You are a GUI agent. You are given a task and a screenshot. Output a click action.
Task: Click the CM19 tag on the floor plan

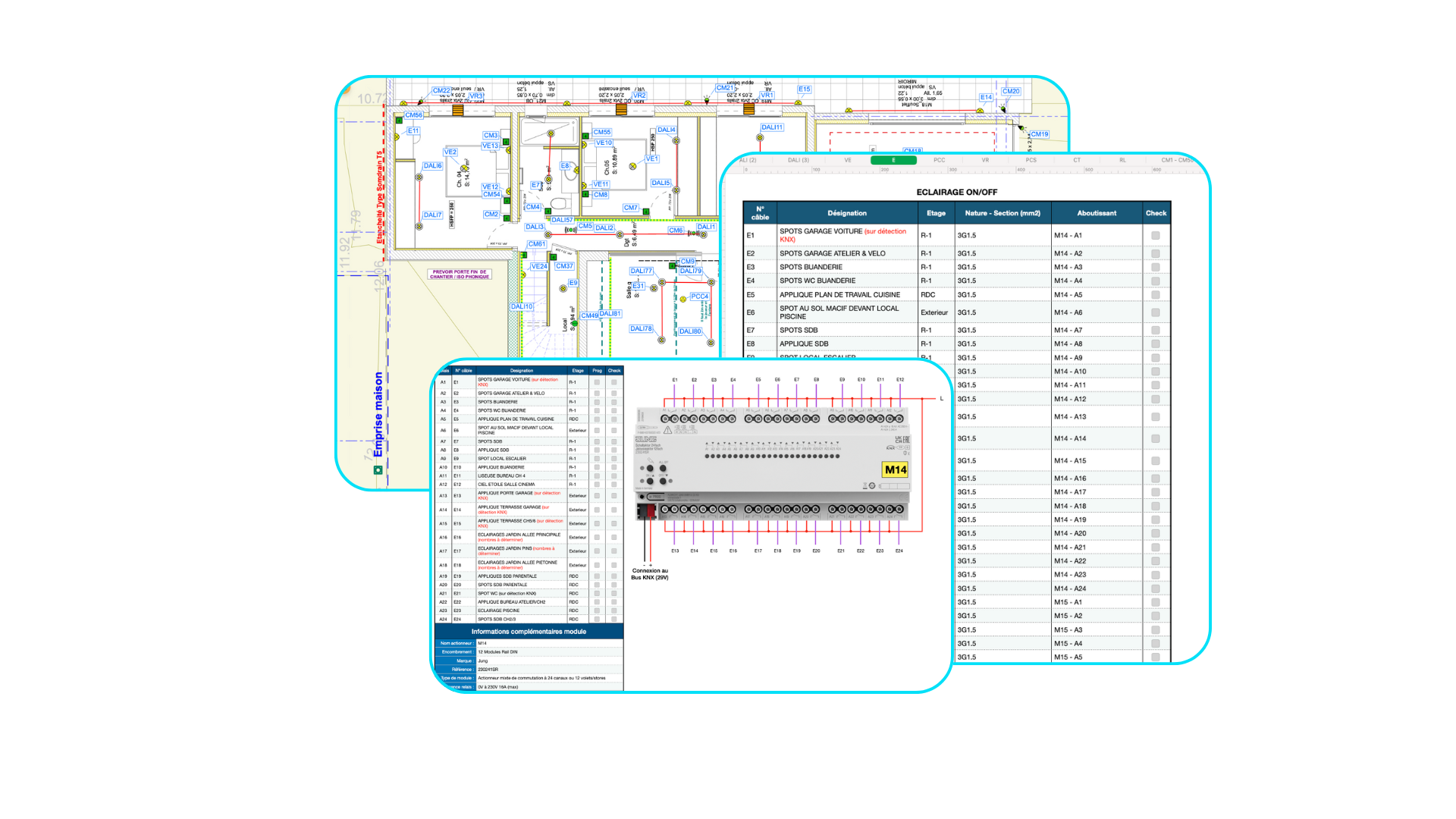pyautogui.click(x=1039, y=134)
